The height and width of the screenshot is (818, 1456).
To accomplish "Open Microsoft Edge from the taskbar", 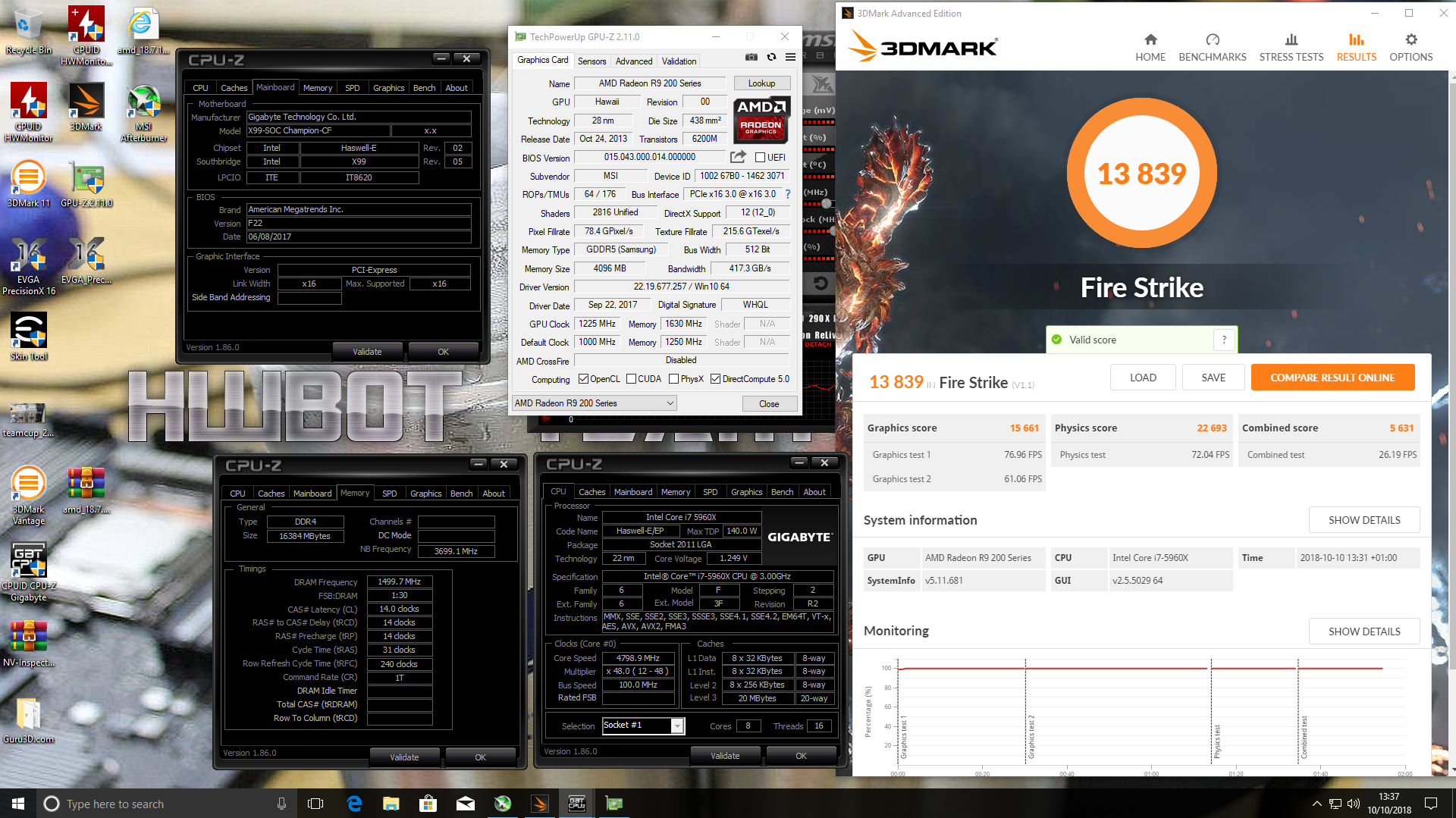I will [354, 803].
